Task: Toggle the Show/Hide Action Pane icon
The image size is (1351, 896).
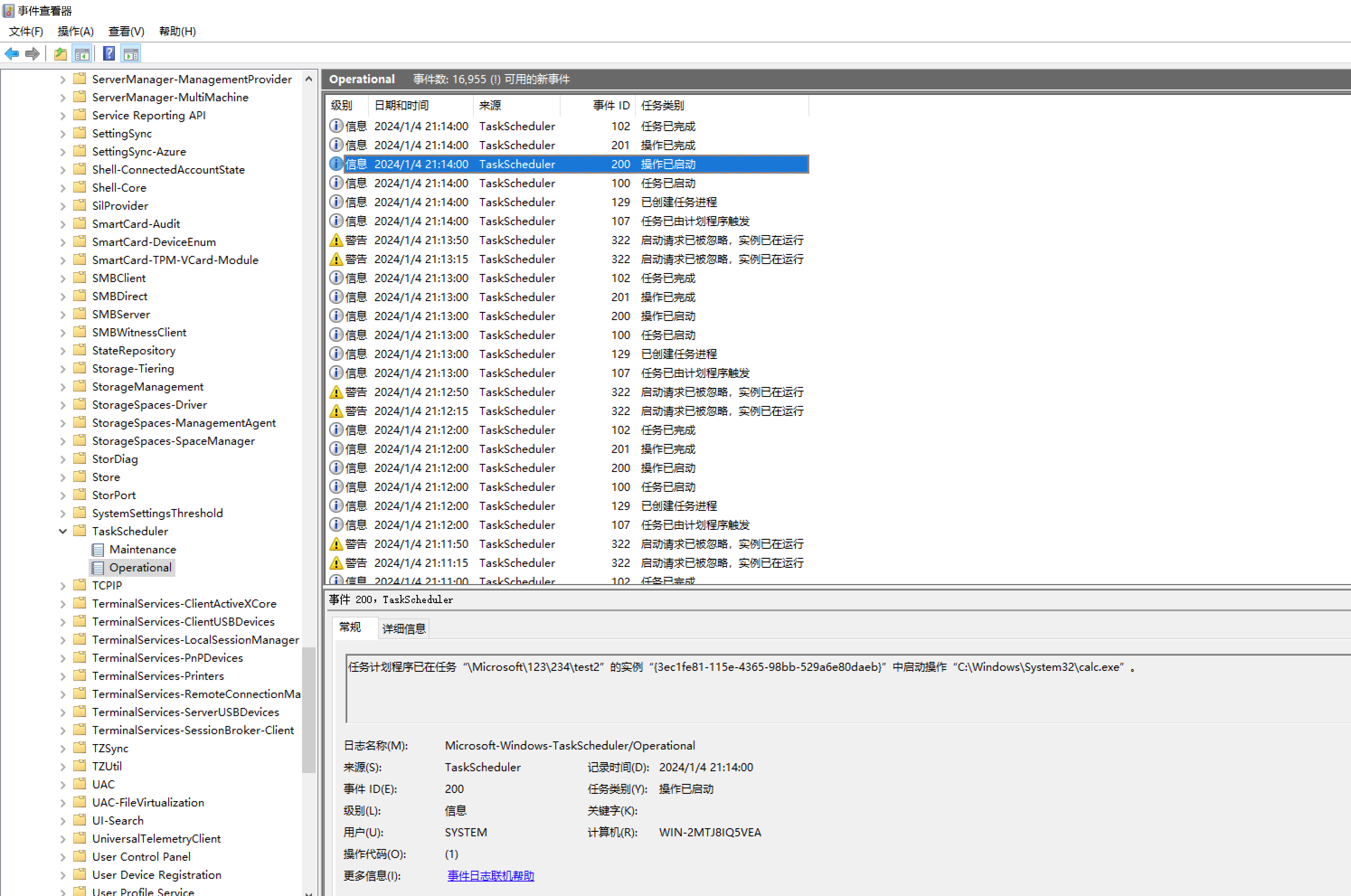Action: pos(131,54)
